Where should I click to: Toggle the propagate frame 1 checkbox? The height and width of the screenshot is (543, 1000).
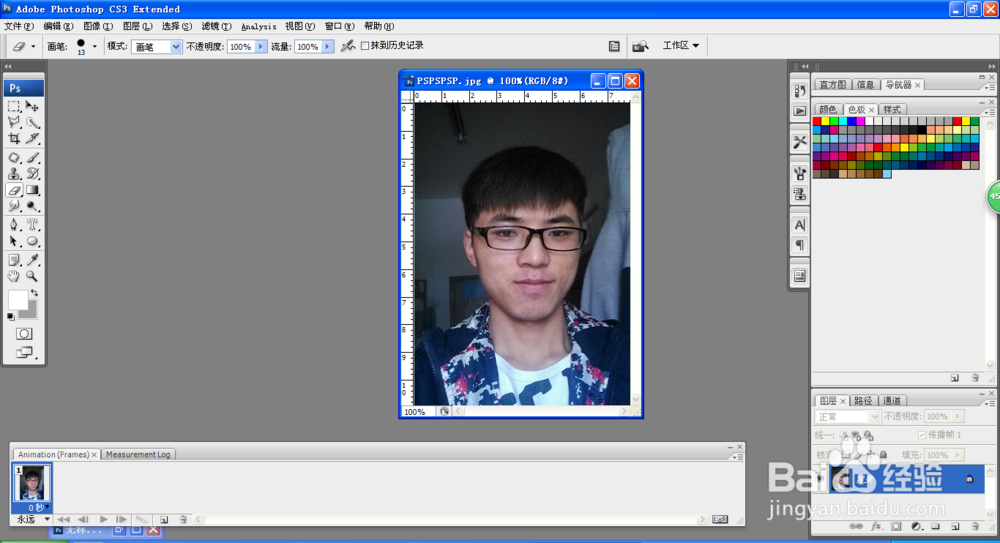point(922,435)
